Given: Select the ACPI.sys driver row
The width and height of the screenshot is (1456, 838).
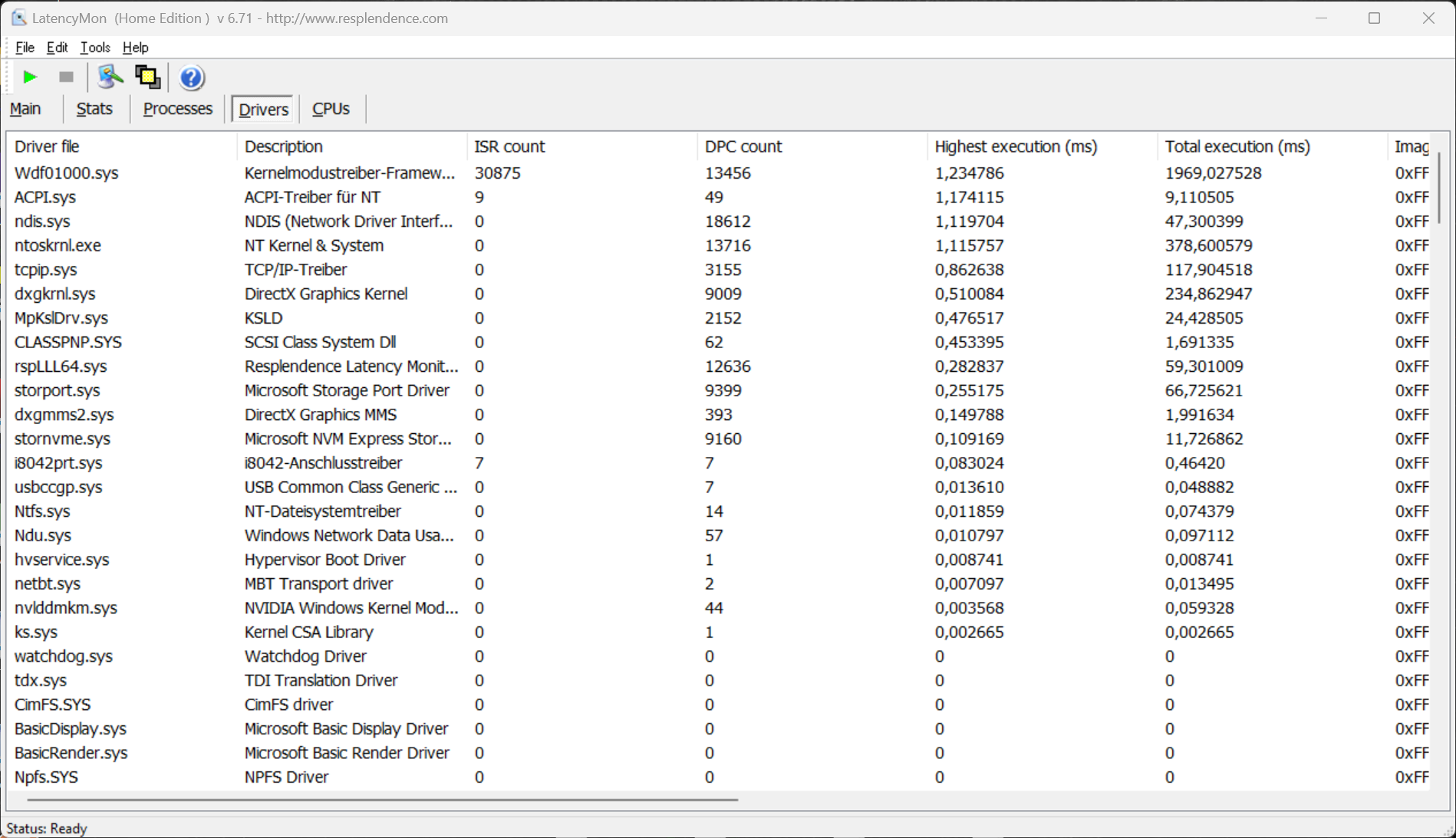Looking at the screenshot, I should pyautogui.click(x=718, y=197).
